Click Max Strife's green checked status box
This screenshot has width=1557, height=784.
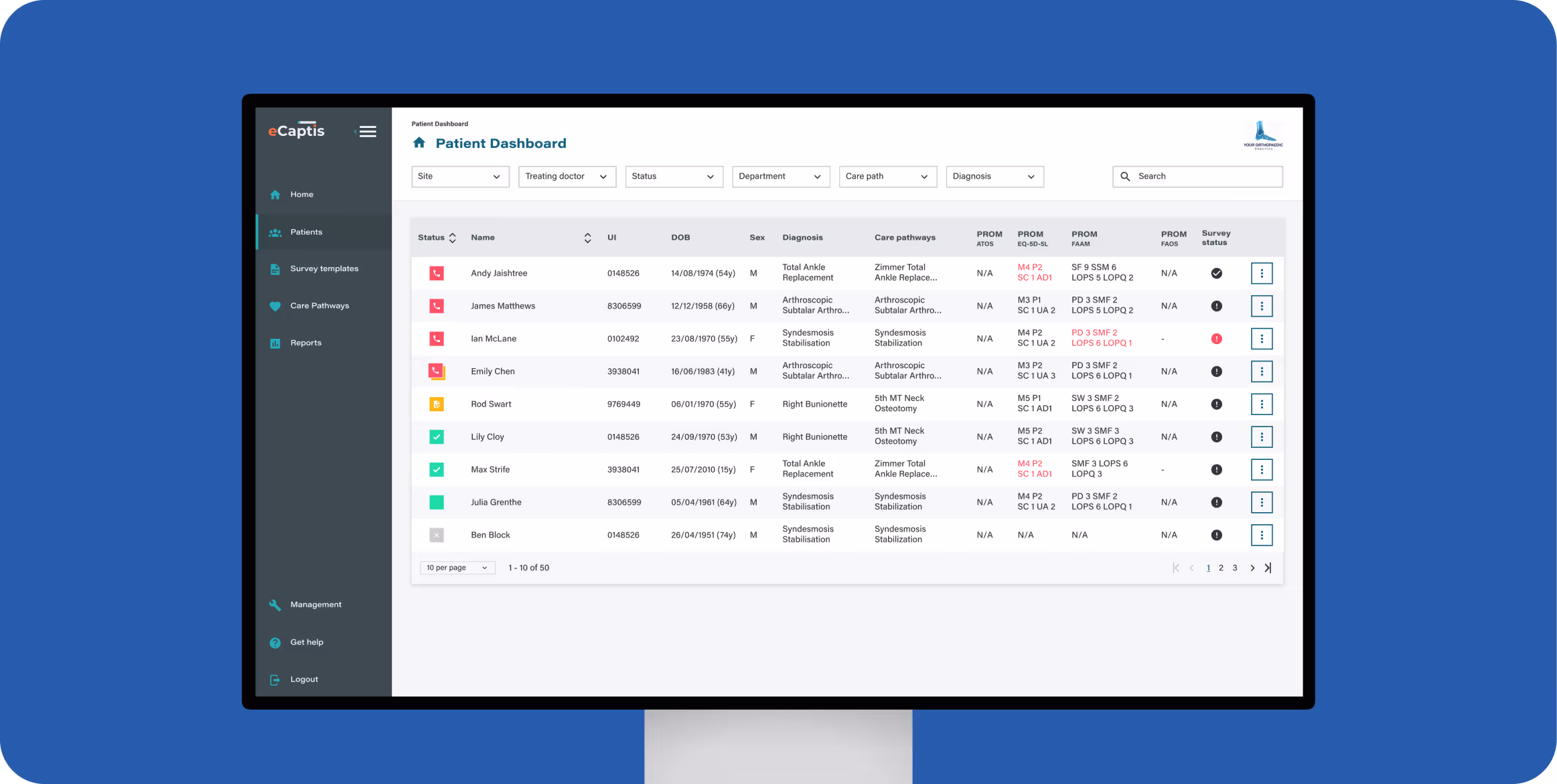coord(437,470)
